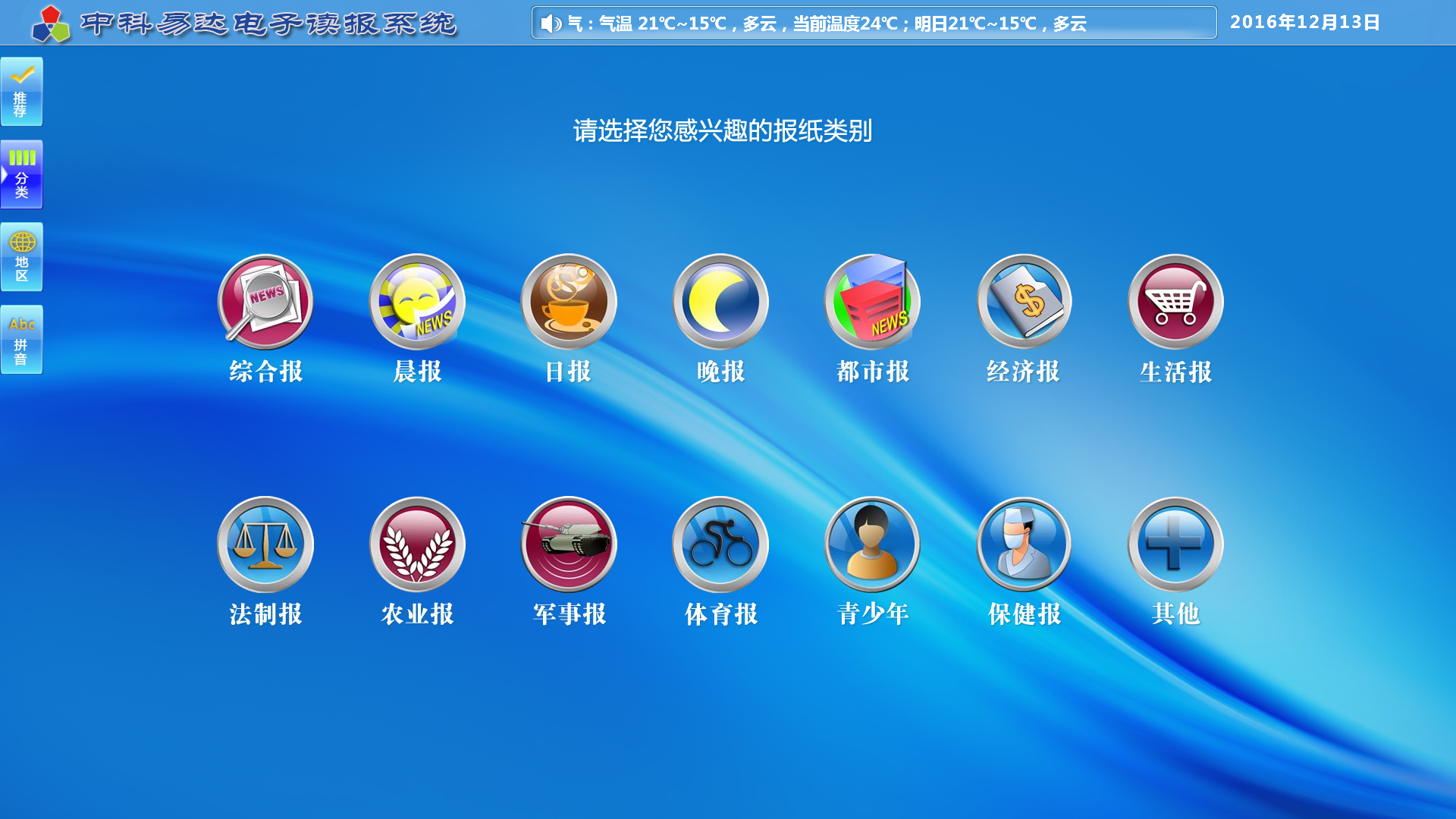Switch to the 拼音 pinyin tab
Viewport: 1456px width, 819px height.
click(x=21, y=340)
